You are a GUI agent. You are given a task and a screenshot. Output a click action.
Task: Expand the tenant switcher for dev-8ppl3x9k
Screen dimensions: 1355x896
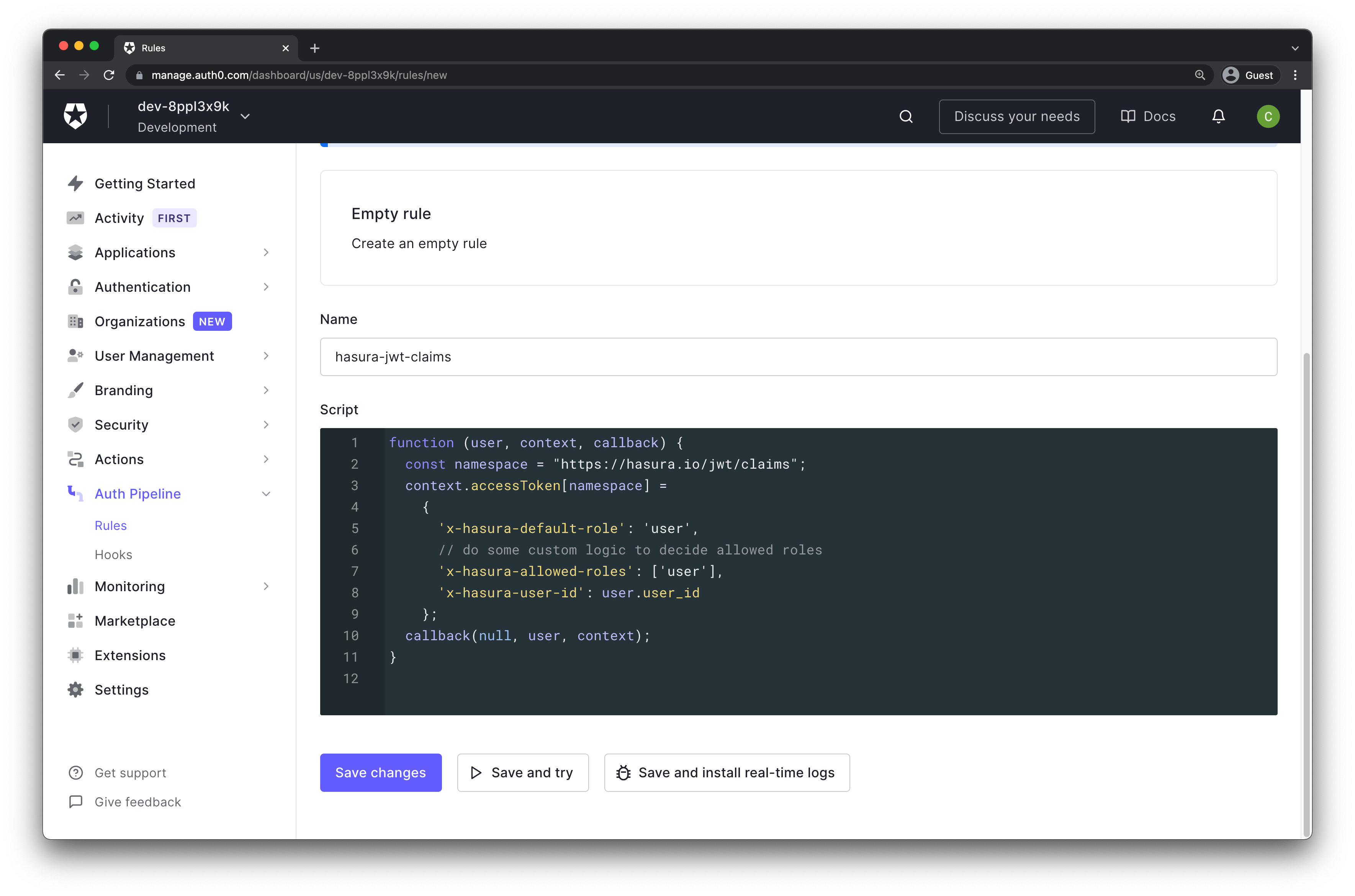245,116
